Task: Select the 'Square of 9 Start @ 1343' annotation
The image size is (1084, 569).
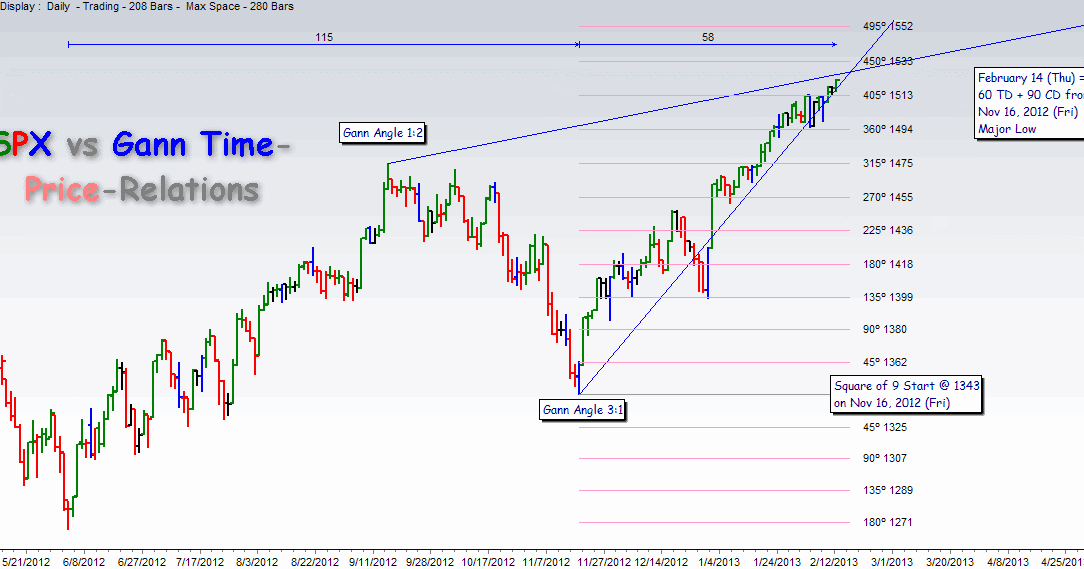Action: pyautogui.click(x=906, y=394)
